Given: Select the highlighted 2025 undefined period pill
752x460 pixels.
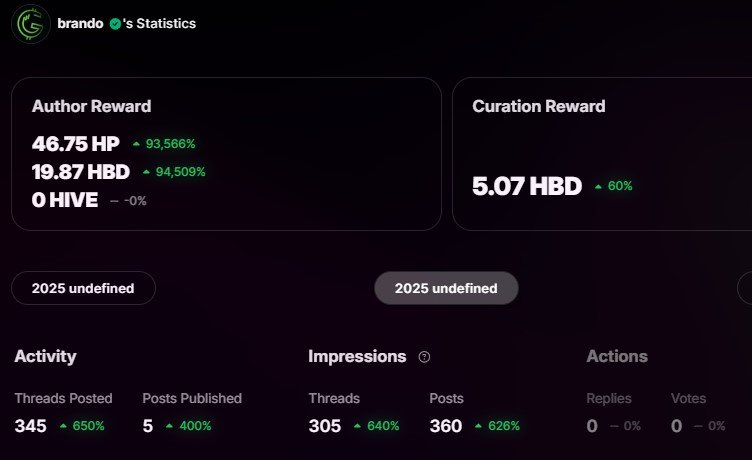Looking at the screenshot, I should [446, 288].
